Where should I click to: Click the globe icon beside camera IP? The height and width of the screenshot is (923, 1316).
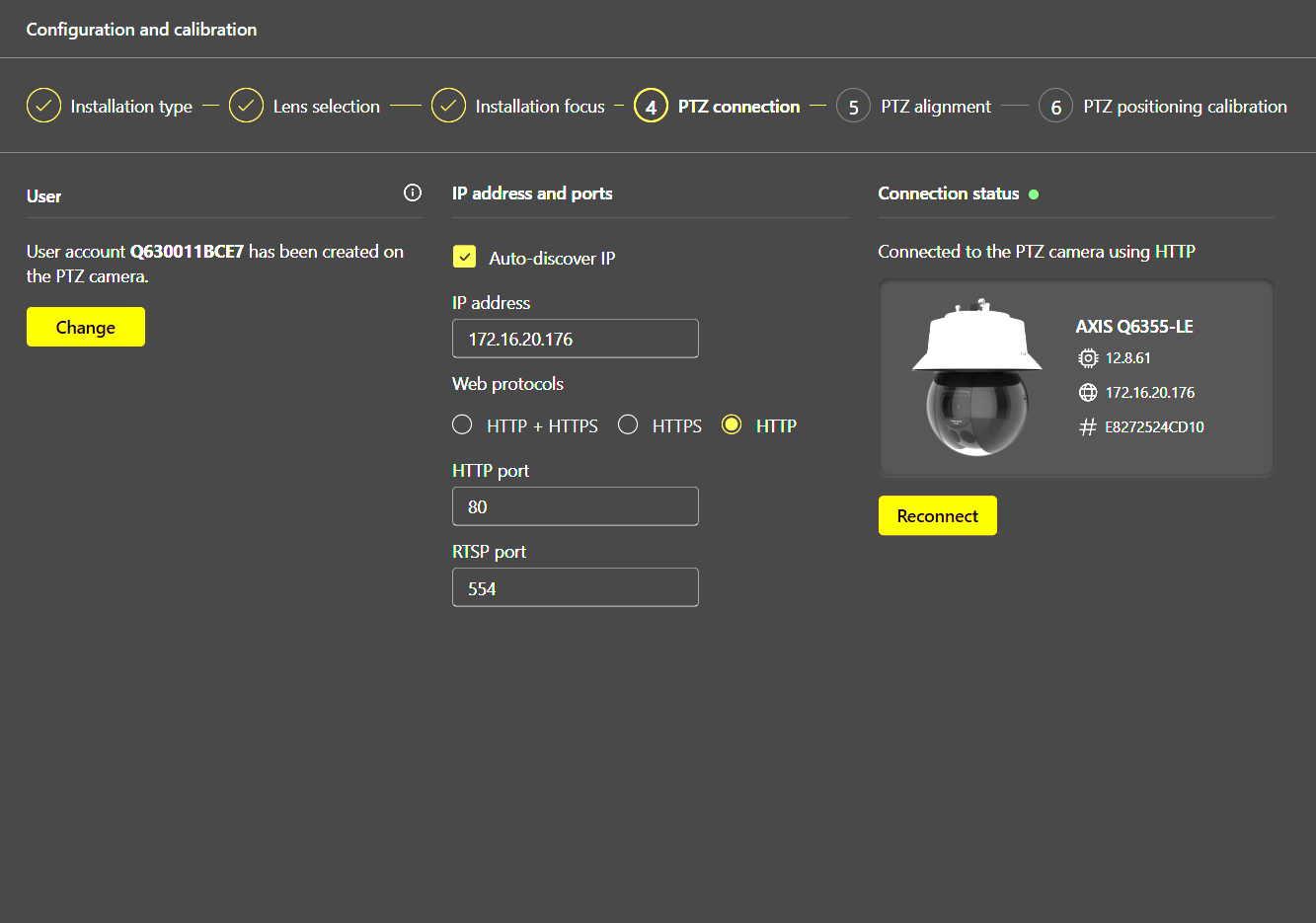click(1088, 393)
